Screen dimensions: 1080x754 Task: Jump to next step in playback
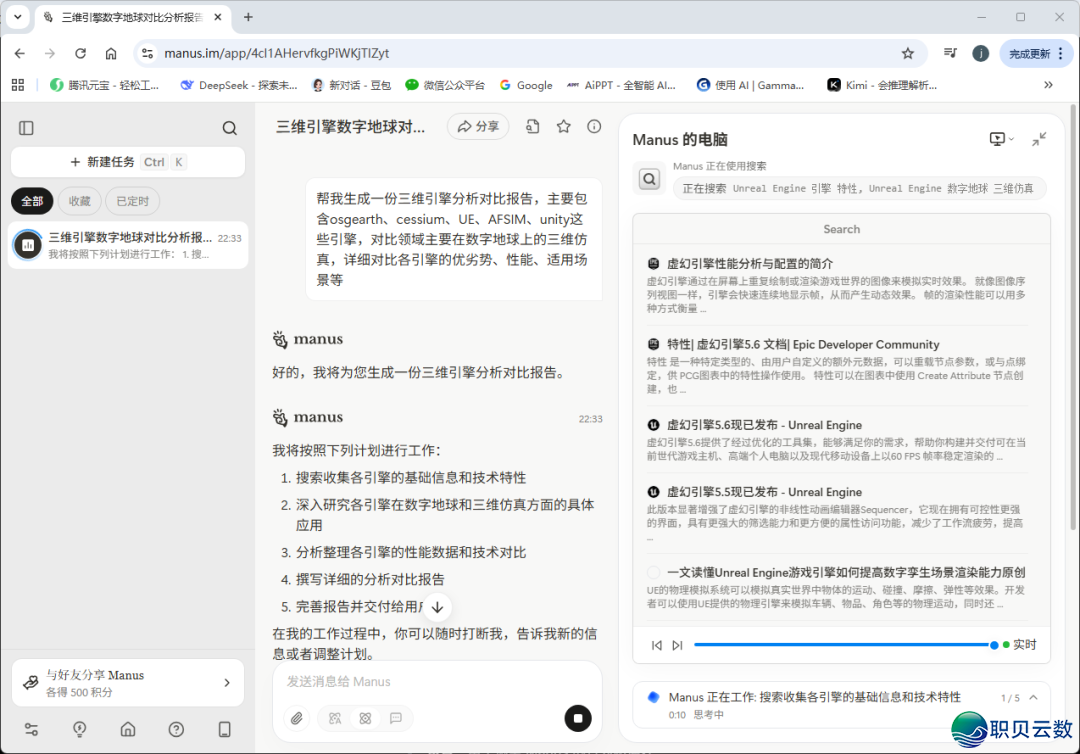(x=677, y=645)
